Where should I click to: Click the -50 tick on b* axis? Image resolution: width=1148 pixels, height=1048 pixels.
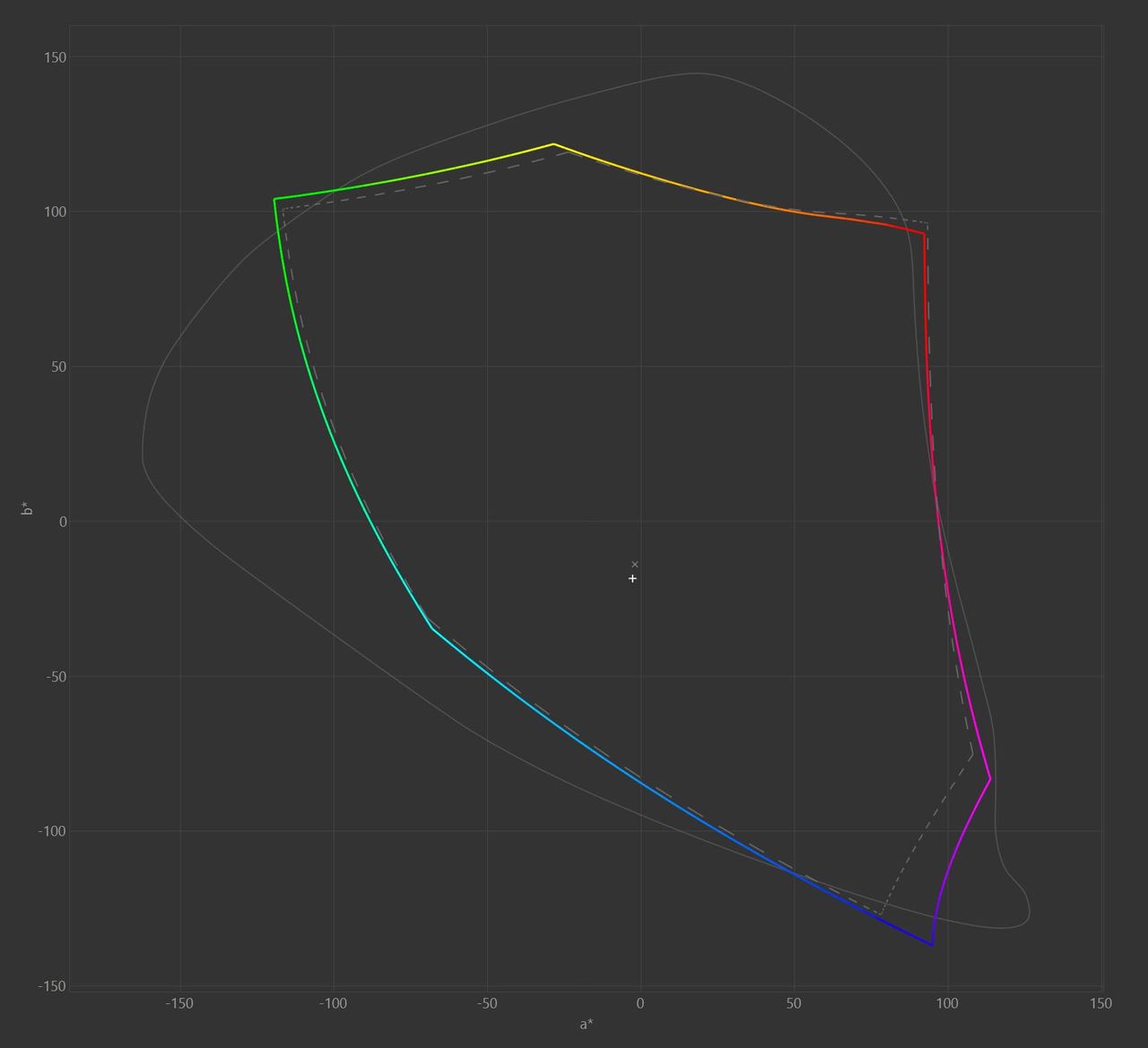[55, 677]
